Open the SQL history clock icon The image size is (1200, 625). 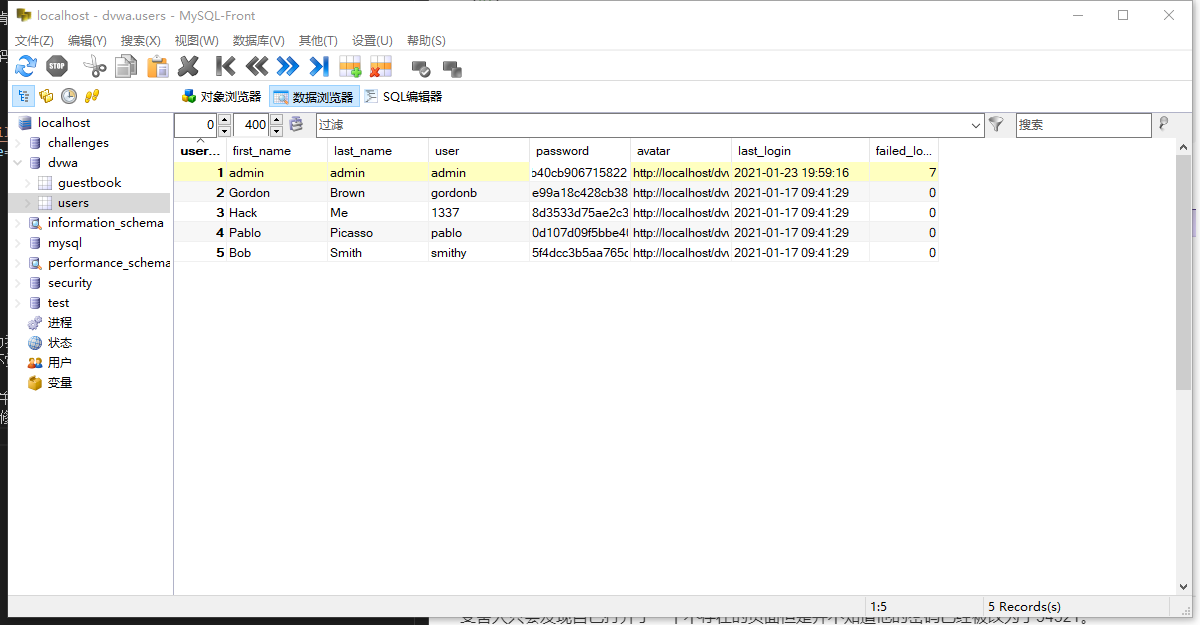(x=69, y=96)
